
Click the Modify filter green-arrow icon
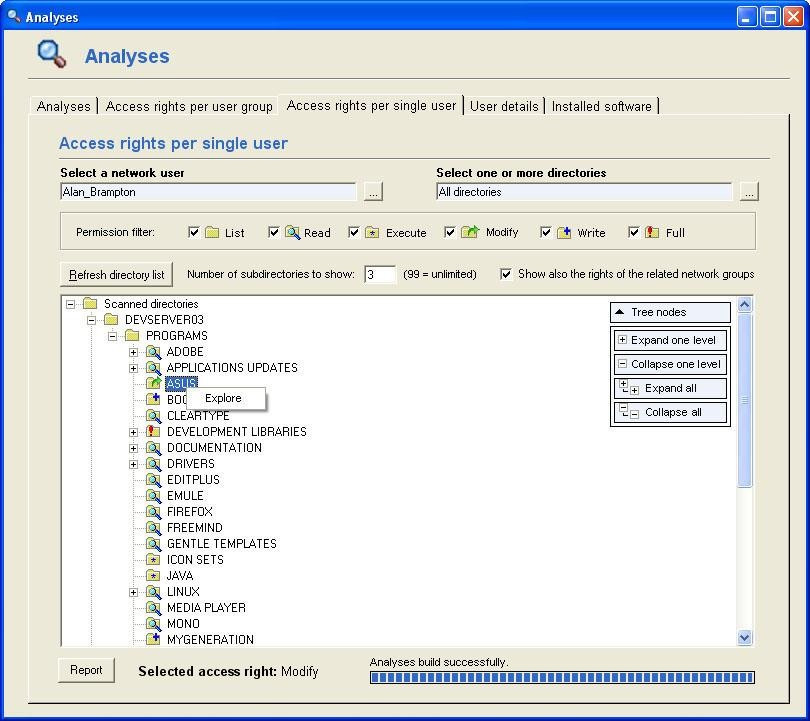(470, 232)
